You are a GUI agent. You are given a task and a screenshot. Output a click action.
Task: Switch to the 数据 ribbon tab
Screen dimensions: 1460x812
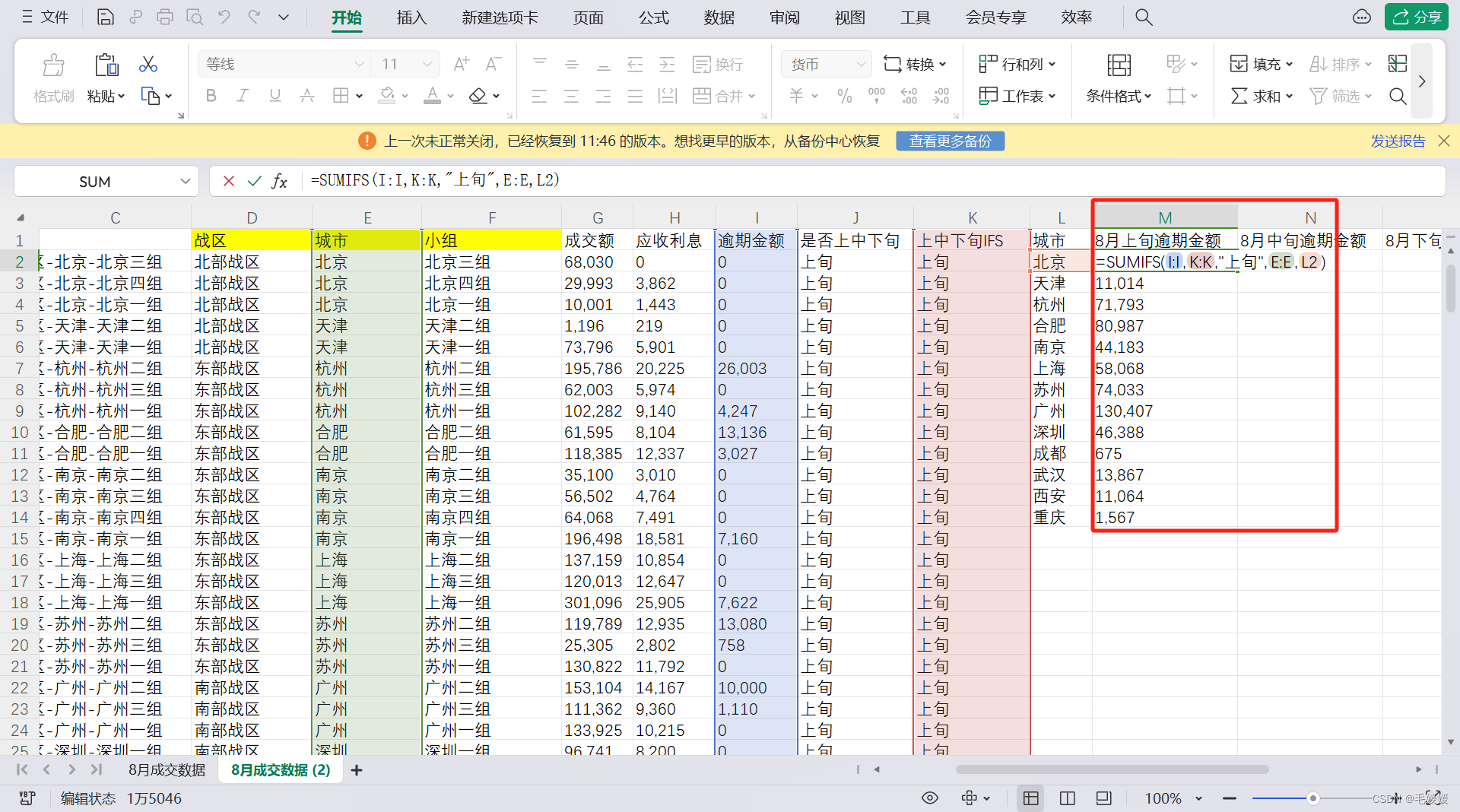[x=719, y=17]
